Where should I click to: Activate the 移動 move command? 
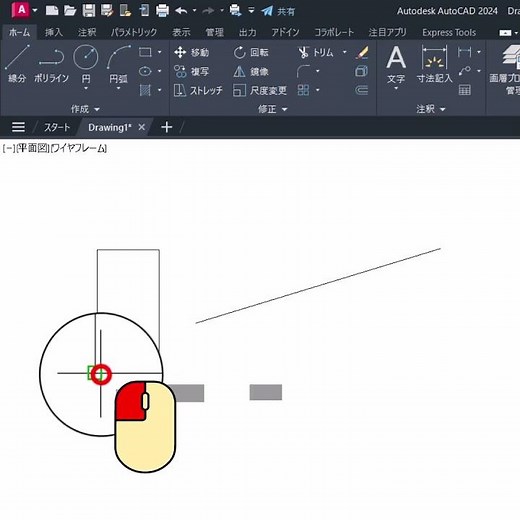[192, 52]
